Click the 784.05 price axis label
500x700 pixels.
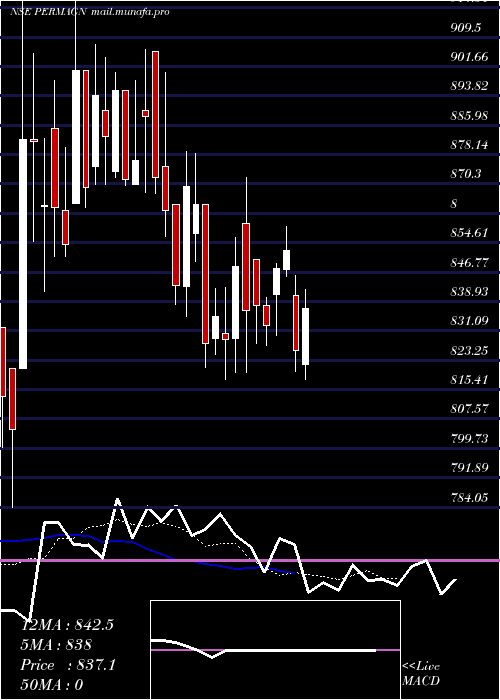pyautogui.click(x=469, y=497)
